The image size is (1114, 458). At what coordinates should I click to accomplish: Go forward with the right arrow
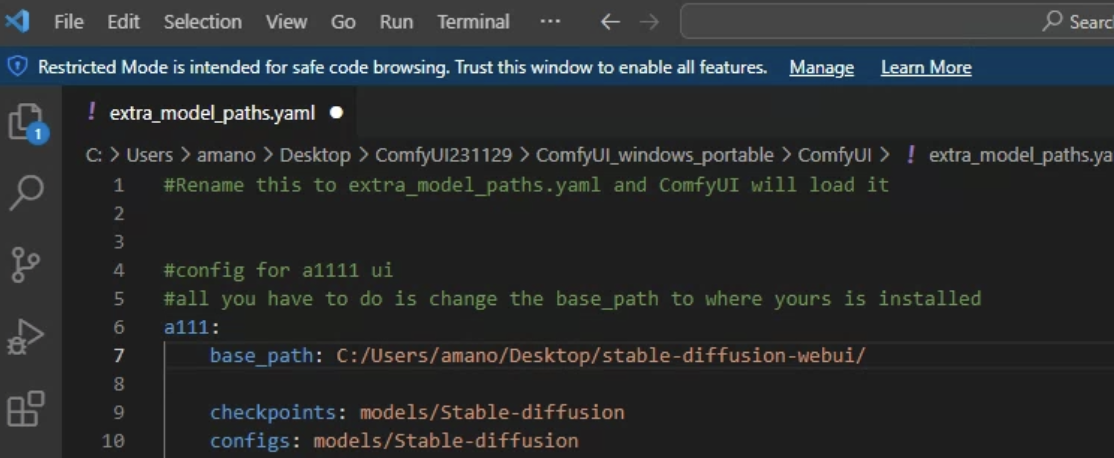click(x=649, y=22)
